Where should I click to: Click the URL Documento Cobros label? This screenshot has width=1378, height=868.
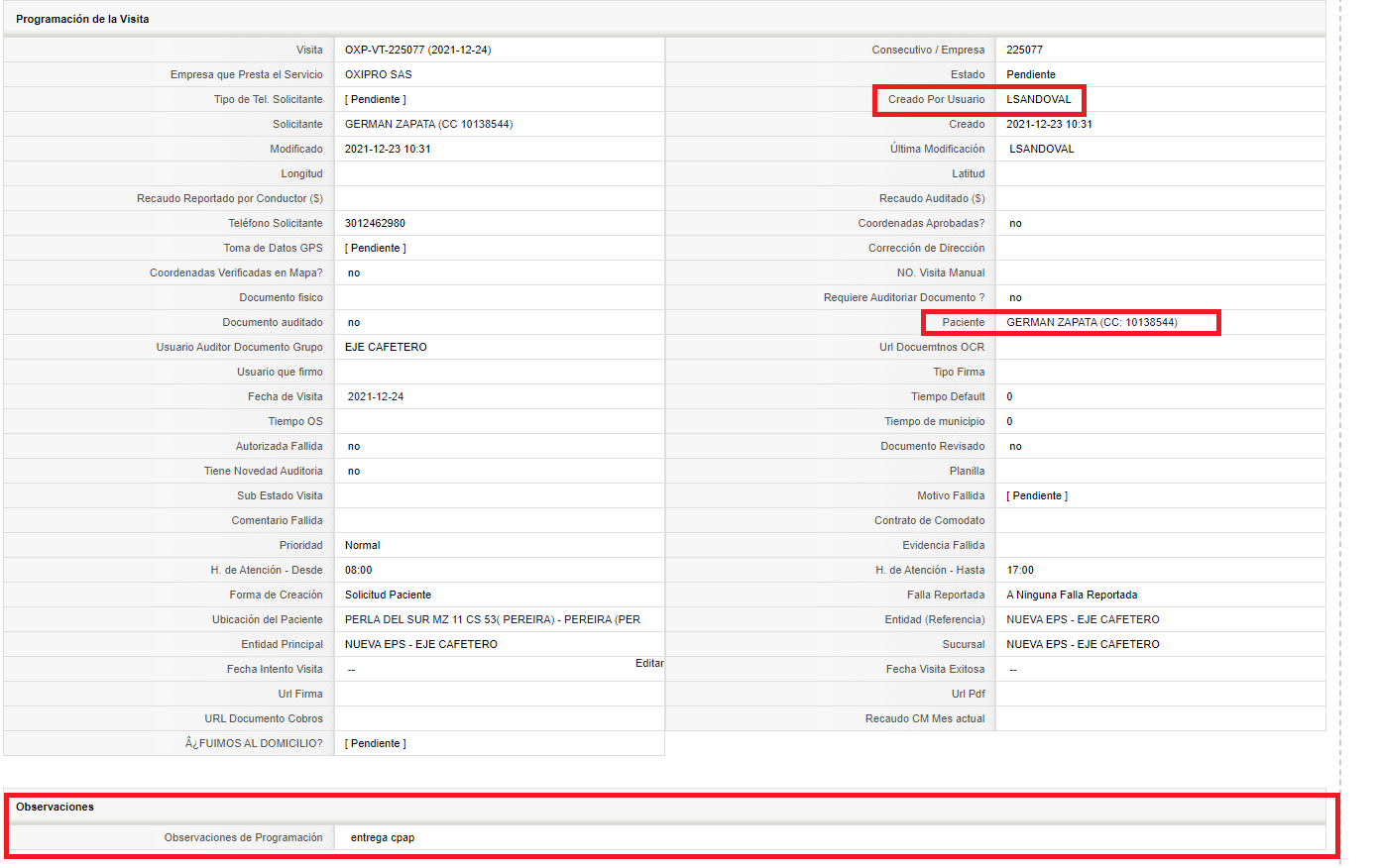click(x=264, y=718)
